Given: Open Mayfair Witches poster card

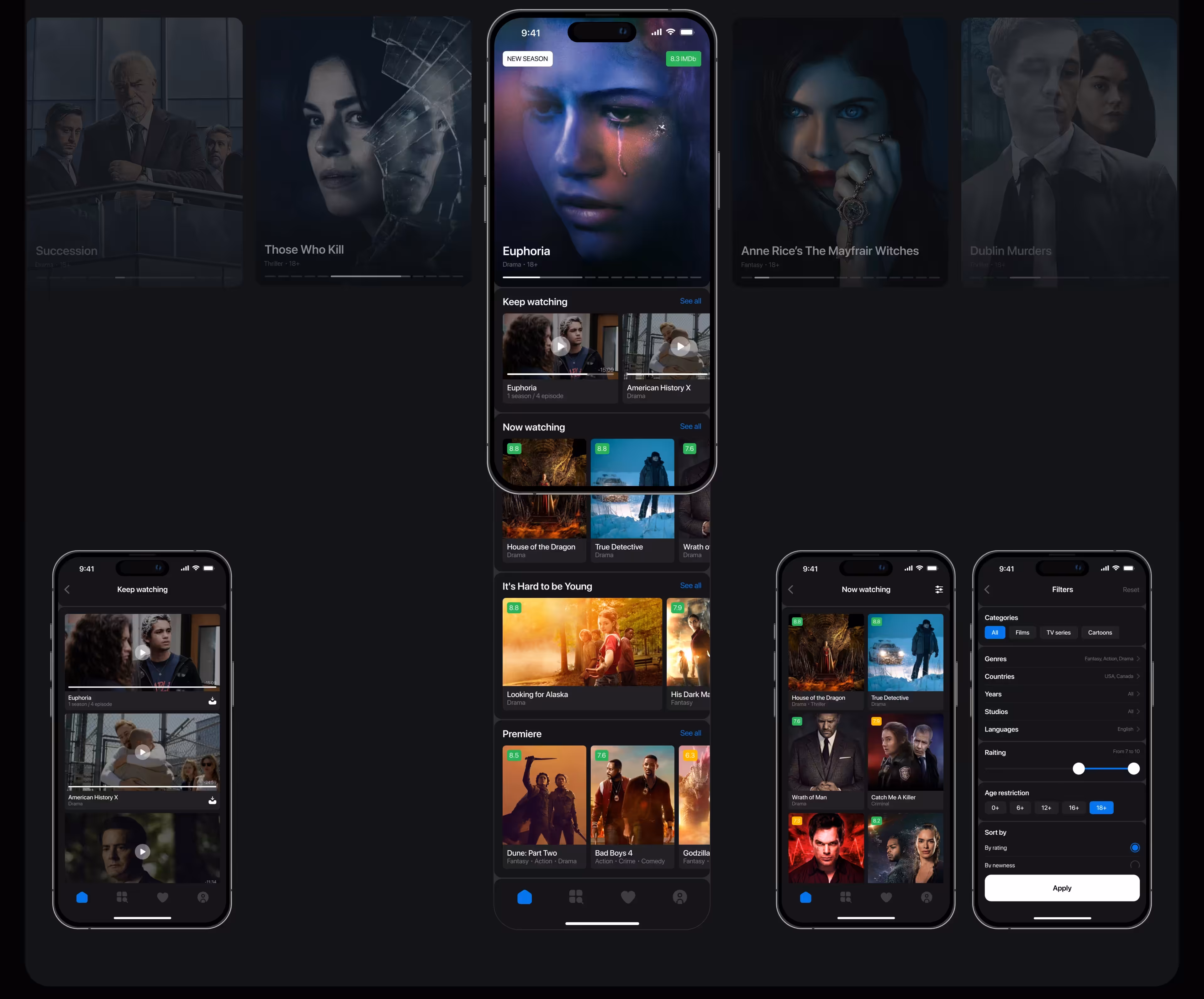Looking at the screenshot, I should pos(840,152).
